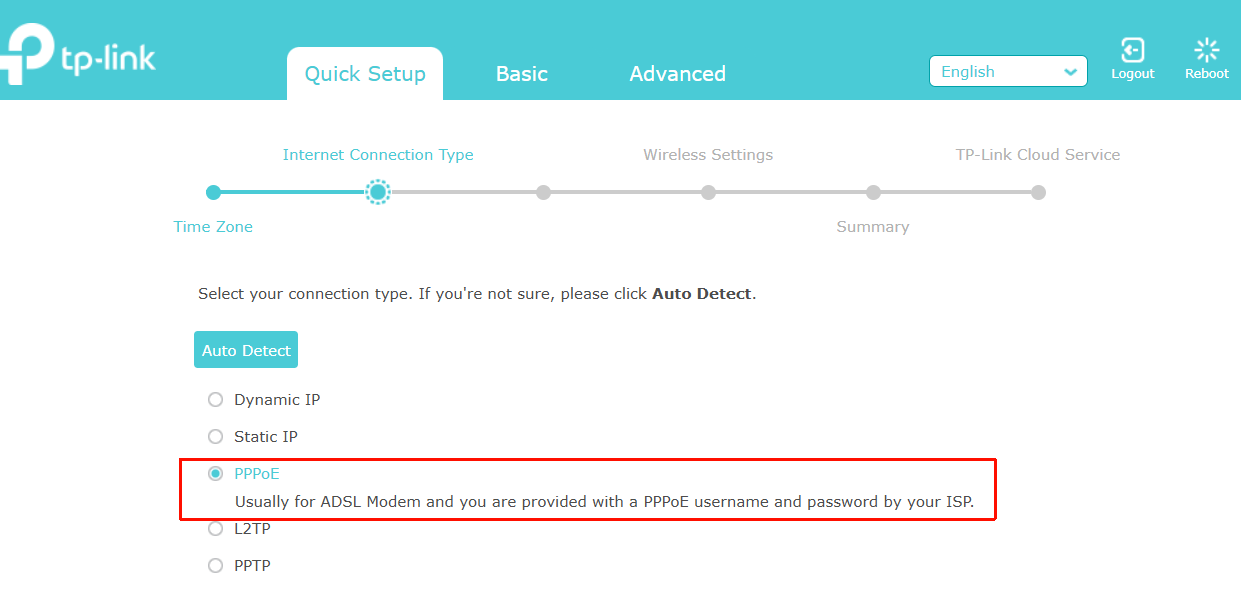
Task: Click the Summary step dot
Action: [x=873, y=192]
